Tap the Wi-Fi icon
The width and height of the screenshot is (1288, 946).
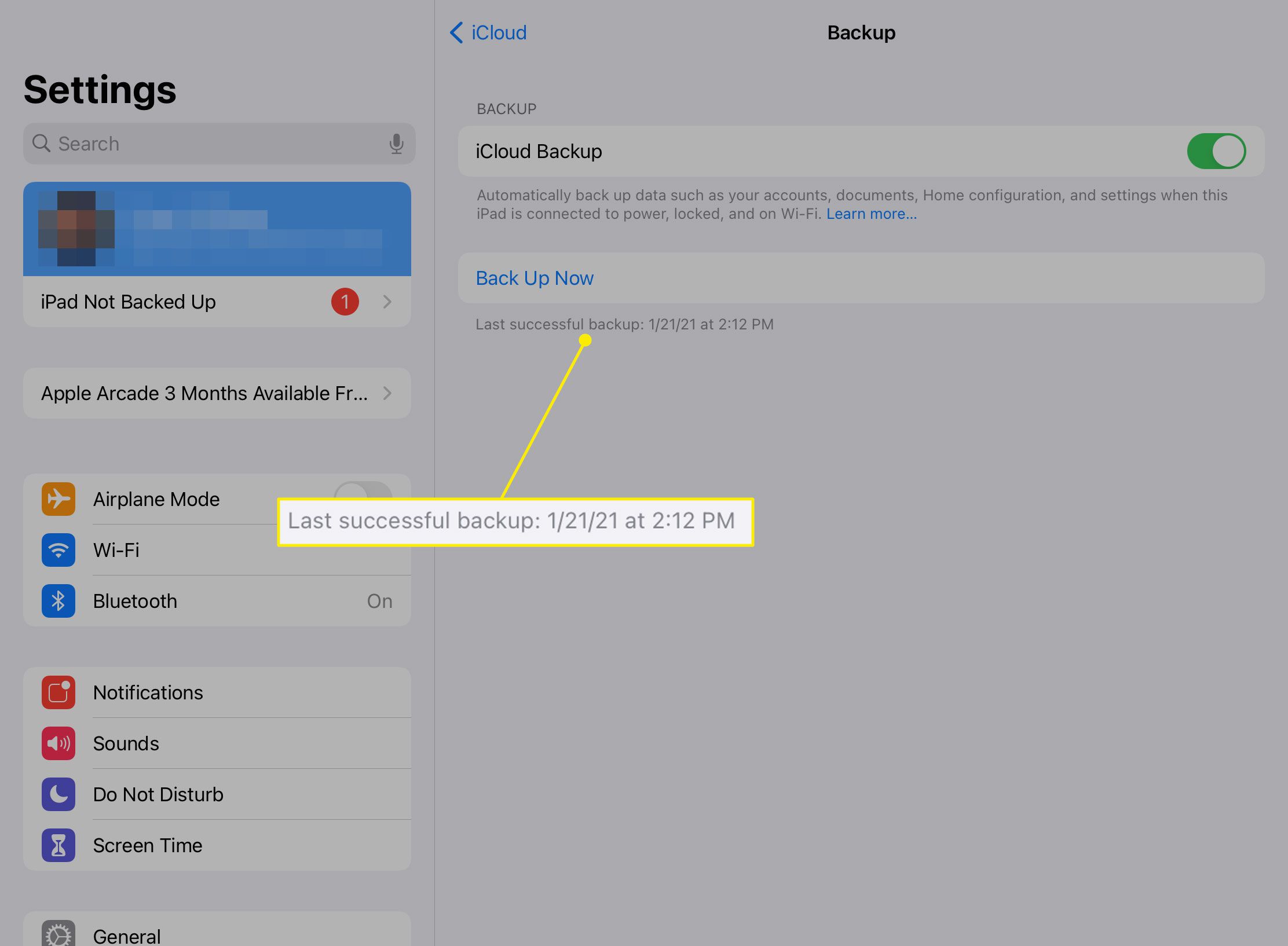point(58,550)
